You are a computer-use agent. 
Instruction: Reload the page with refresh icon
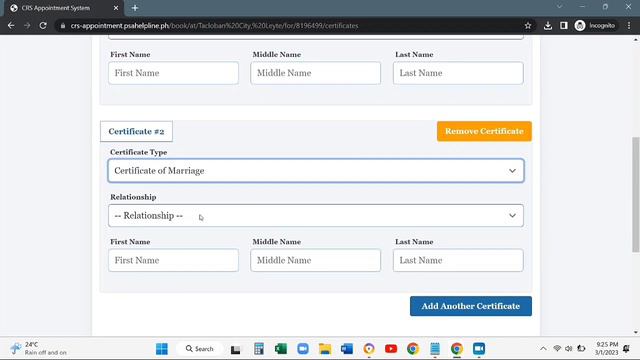pyautogui.click(x=43, y=25)
